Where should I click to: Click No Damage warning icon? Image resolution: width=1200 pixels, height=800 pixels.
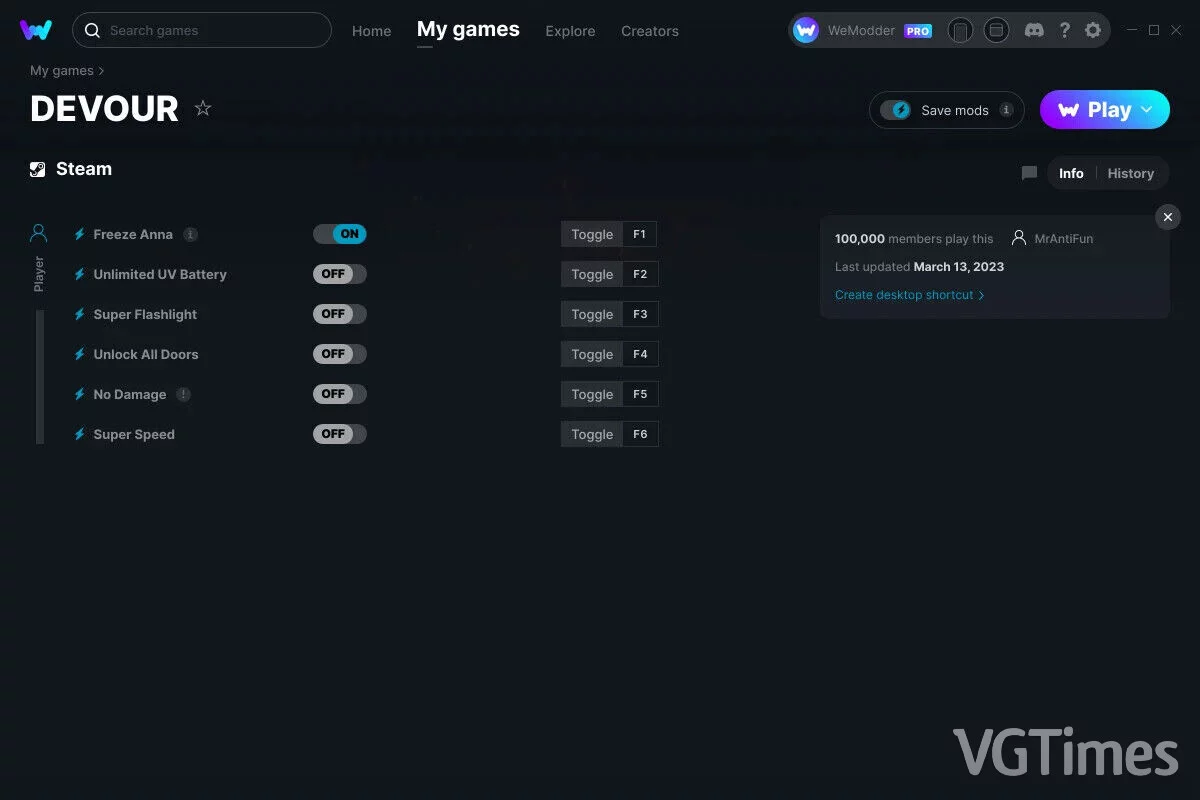[183, 394]
